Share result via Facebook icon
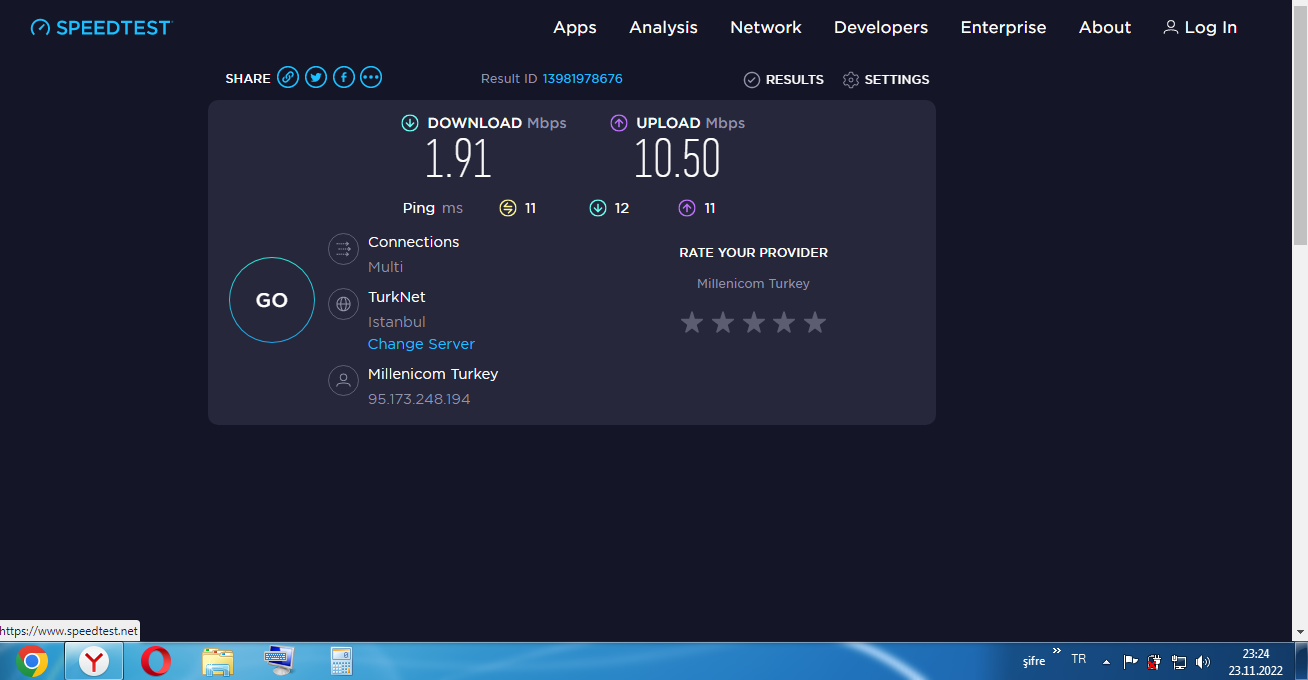 [x=344, y=78]
